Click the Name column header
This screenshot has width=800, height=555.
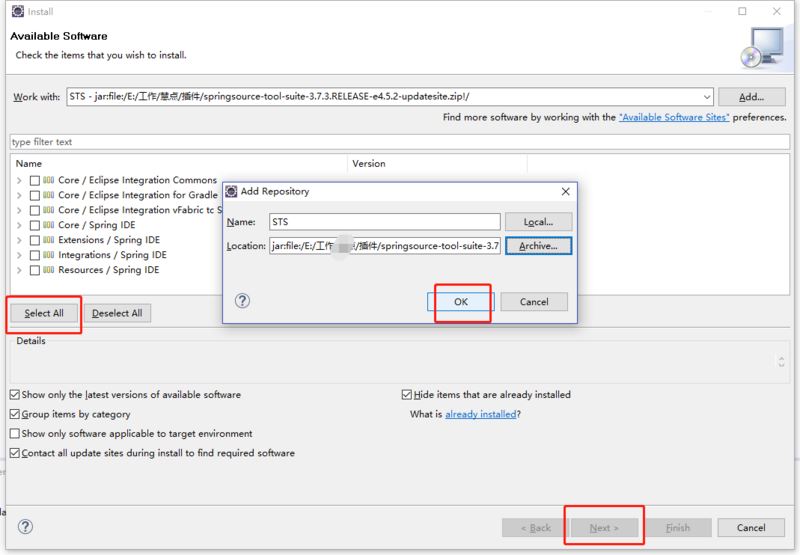pos(179,164)
